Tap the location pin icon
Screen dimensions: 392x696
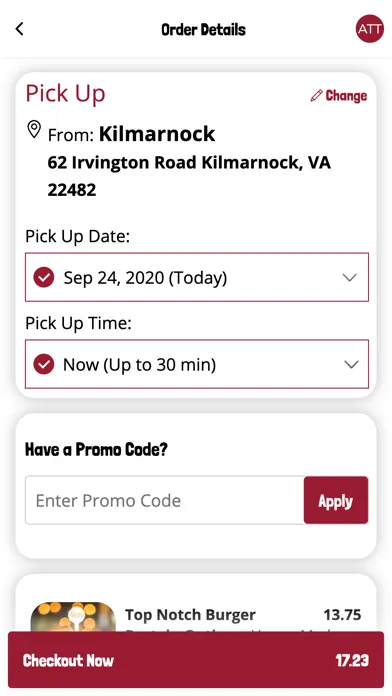pos(34,130)
